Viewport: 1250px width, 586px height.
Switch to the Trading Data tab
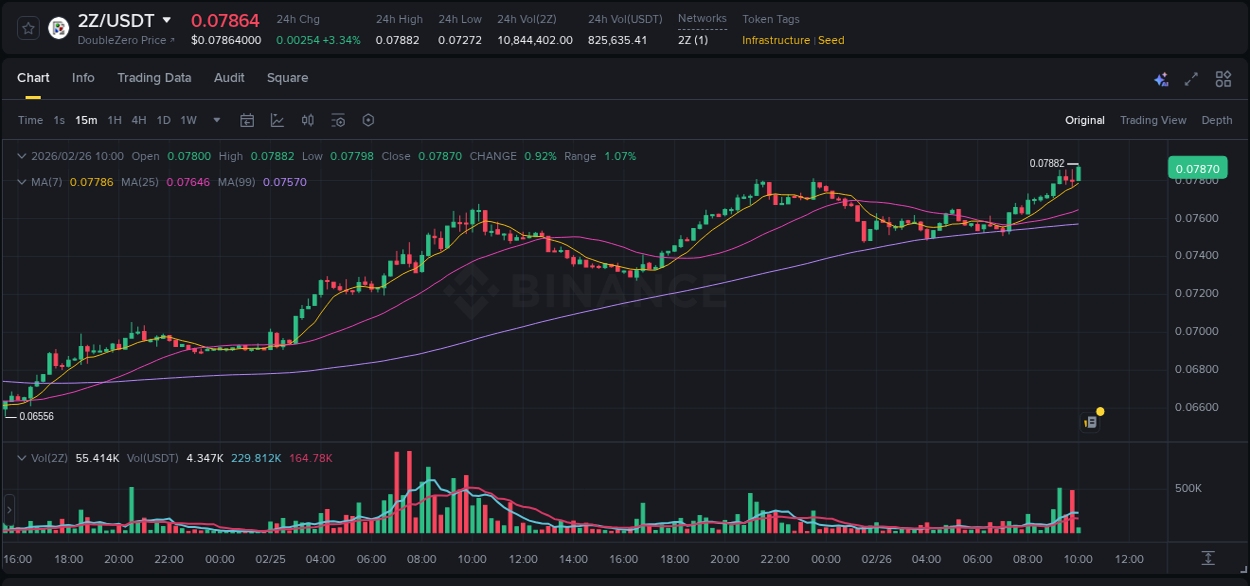point(154,77)
